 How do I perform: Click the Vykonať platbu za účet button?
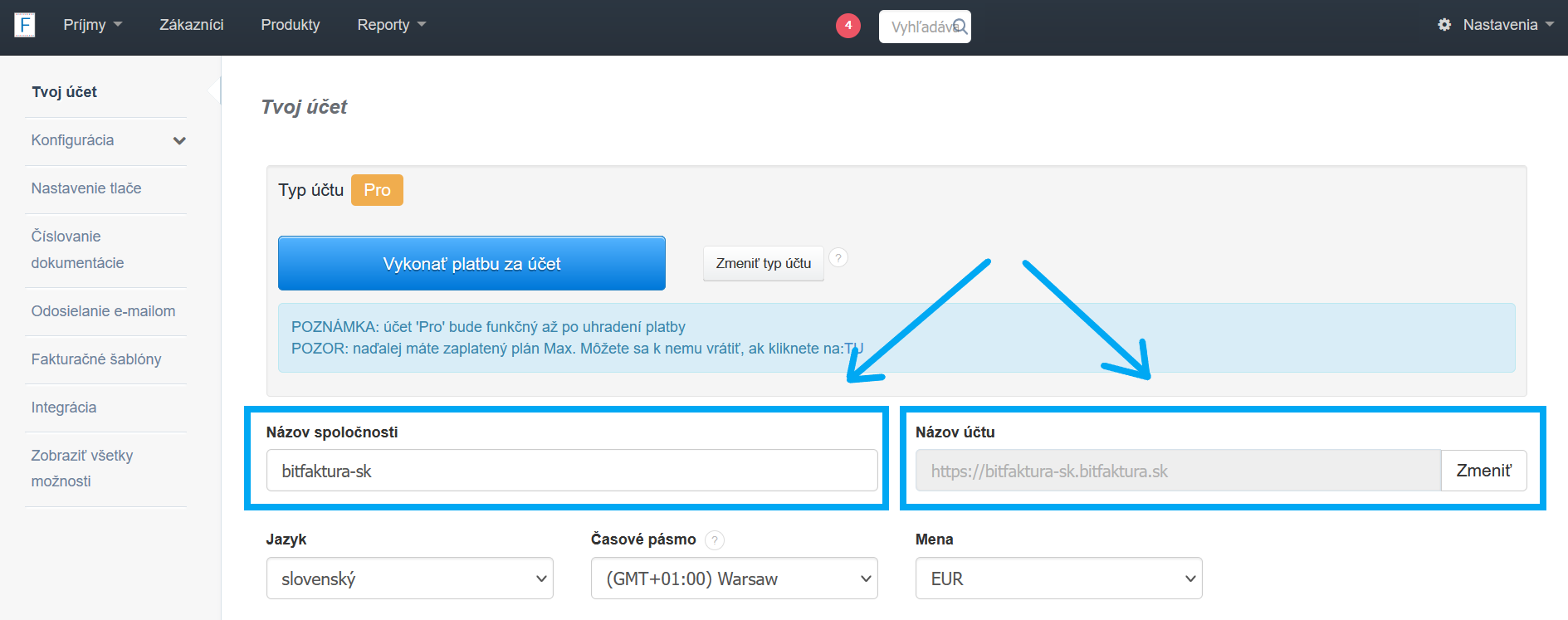pyautogui.click(x=471, y=263)
